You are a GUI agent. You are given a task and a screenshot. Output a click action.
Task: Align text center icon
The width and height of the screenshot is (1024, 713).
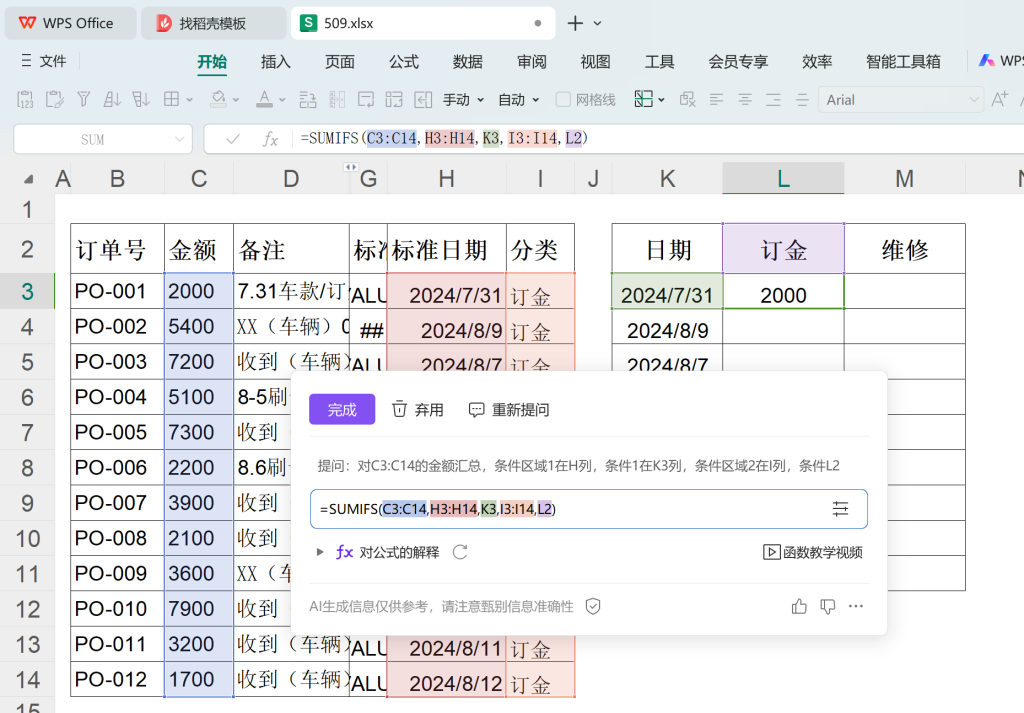pyautogui.click(x=745, y=99)
